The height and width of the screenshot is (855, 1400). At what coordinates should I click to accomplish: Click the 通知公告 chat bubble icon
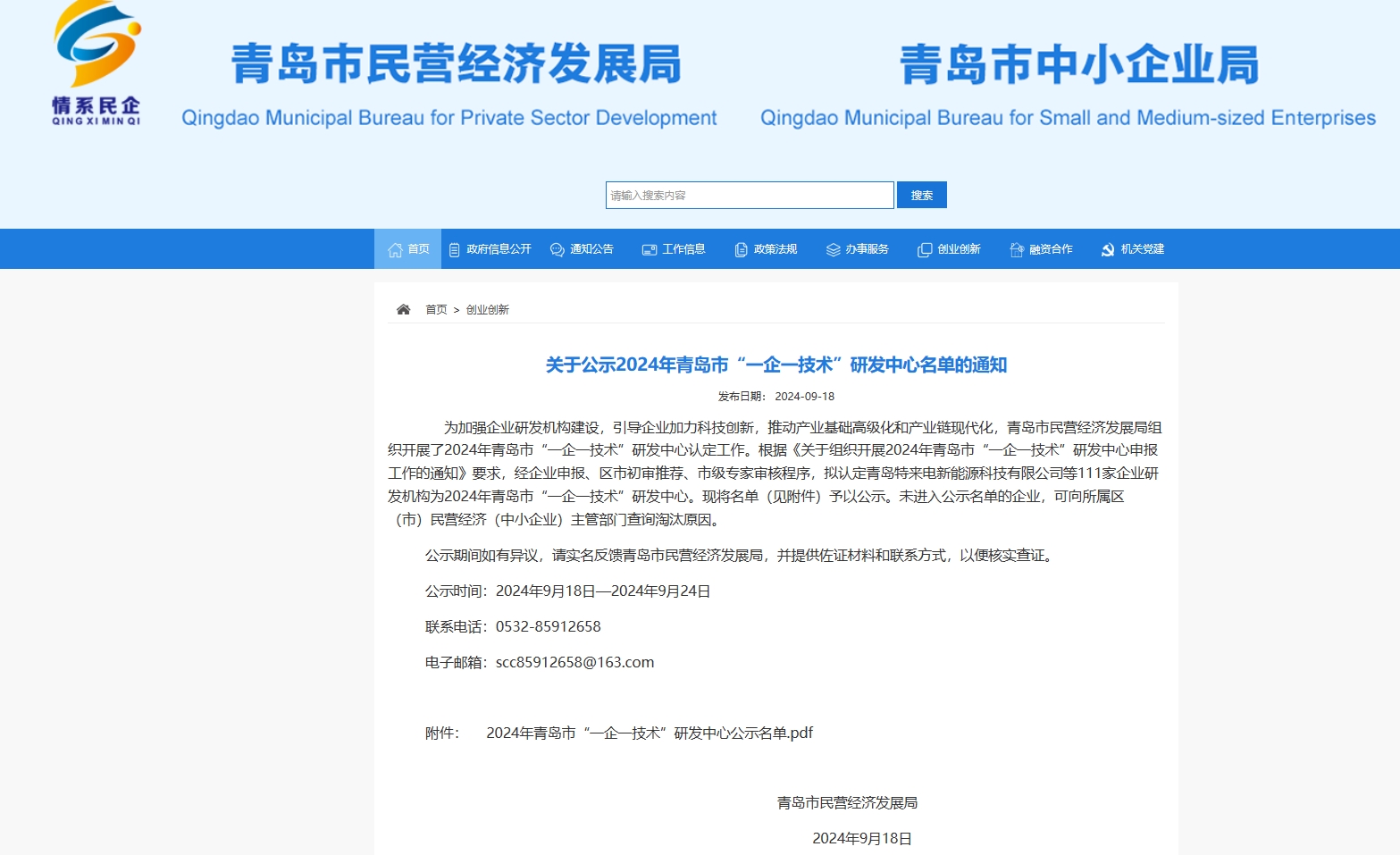click(x=557, y=250)
